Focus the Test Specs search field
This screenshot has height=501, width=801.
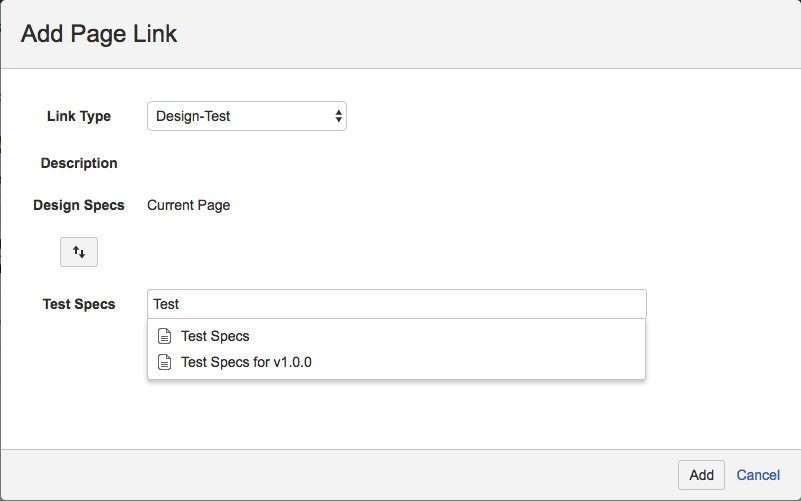tap(396, 304)
